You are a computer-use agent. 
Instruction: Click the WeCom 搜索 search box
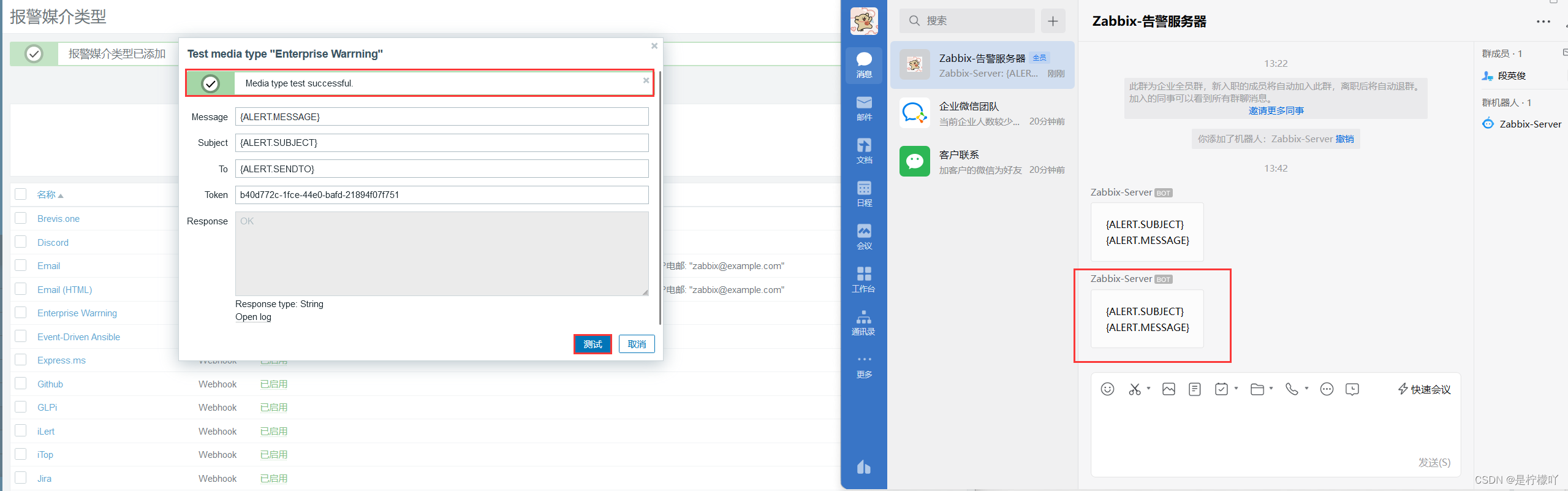point(967,21)
